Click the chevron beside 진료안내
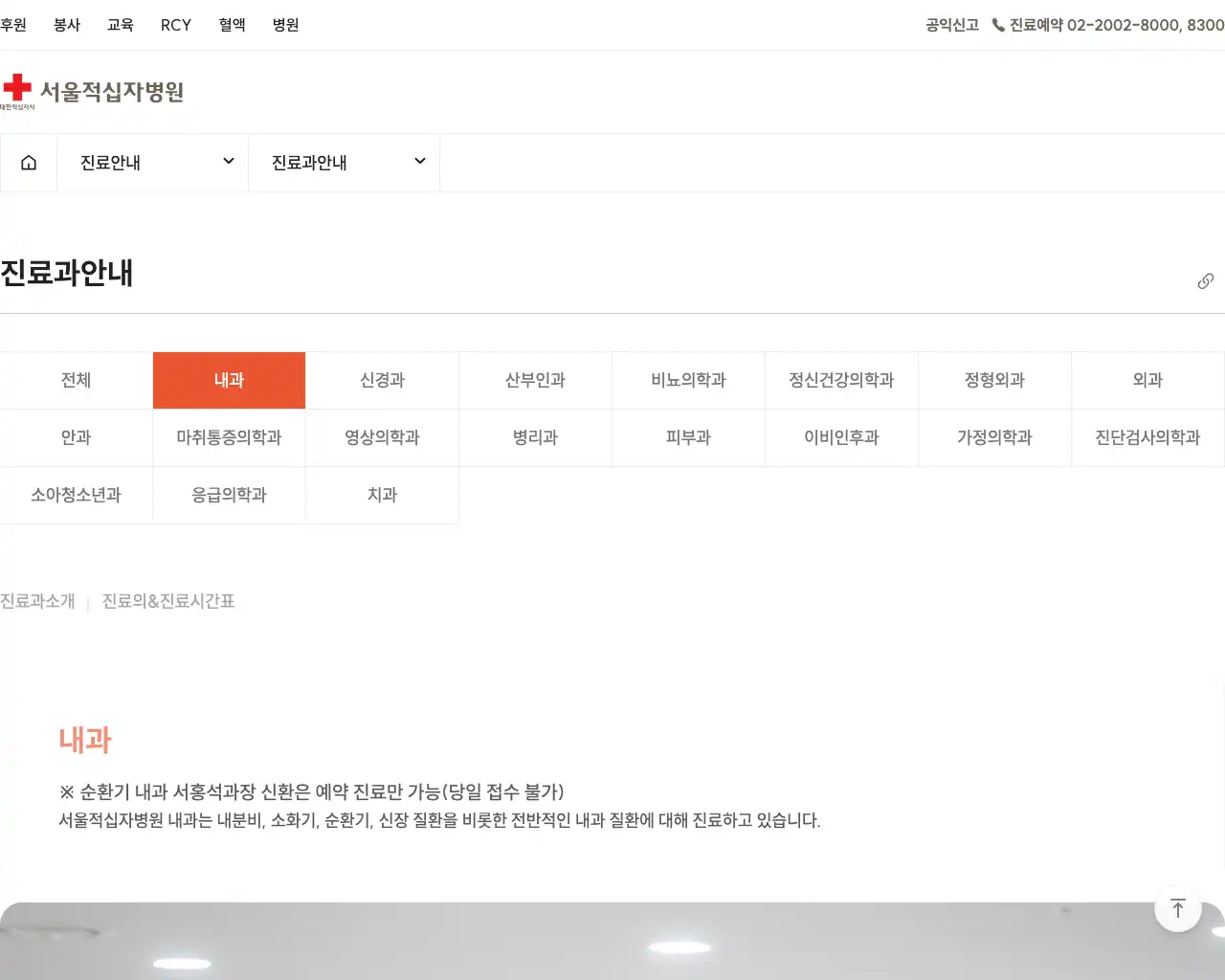The width and height of the screenshot is (1225, 980). click(228, 162)
